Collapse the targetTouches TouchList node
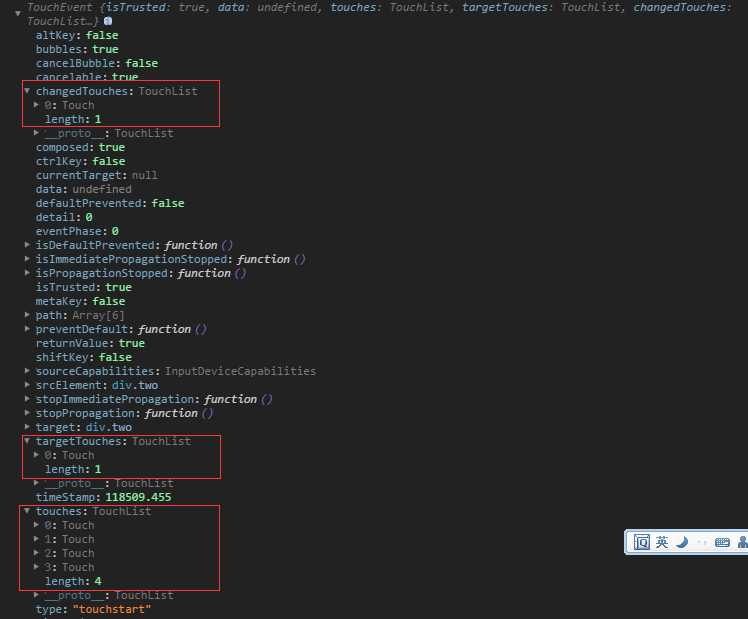 27,441
